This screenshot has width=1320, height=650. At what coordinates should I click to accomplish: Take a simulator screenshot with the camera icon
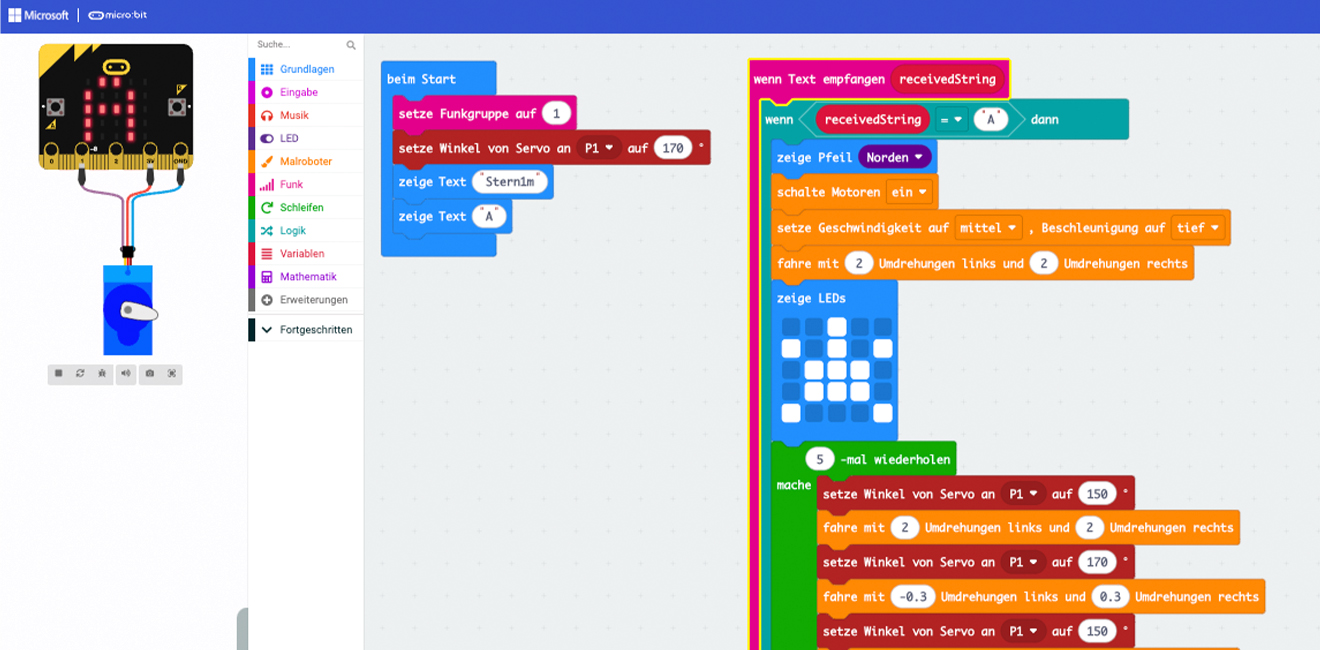149,374
